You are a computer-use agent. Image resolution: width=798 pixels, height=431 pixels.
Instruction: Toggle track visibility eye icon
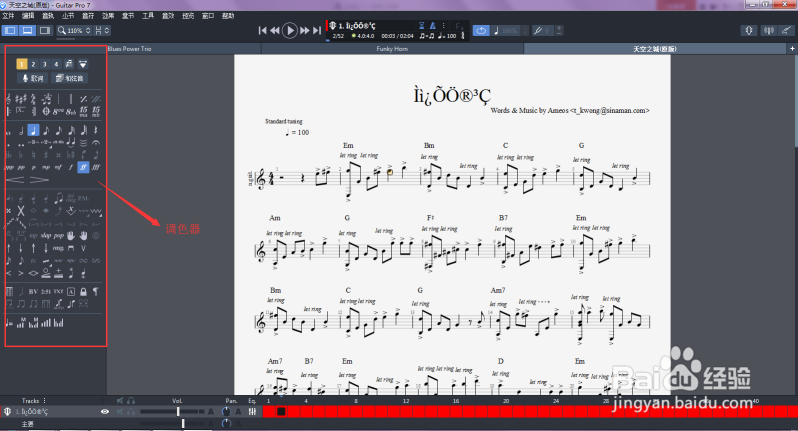point(105,412)
